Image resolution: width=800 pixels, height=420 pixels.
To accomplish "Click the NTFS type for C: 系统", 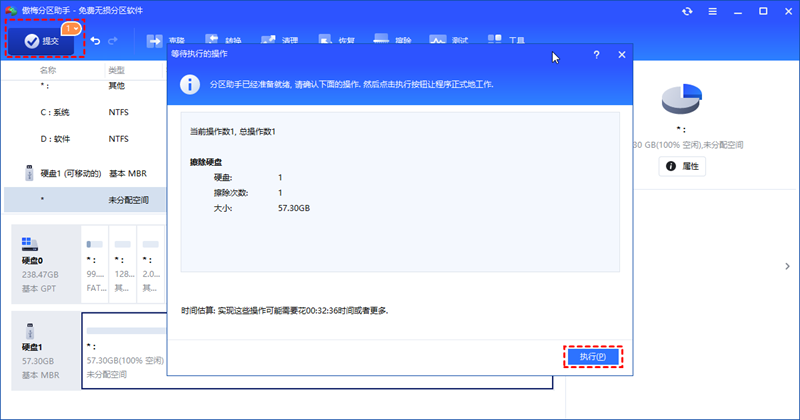I will click(x=118, y=112).
